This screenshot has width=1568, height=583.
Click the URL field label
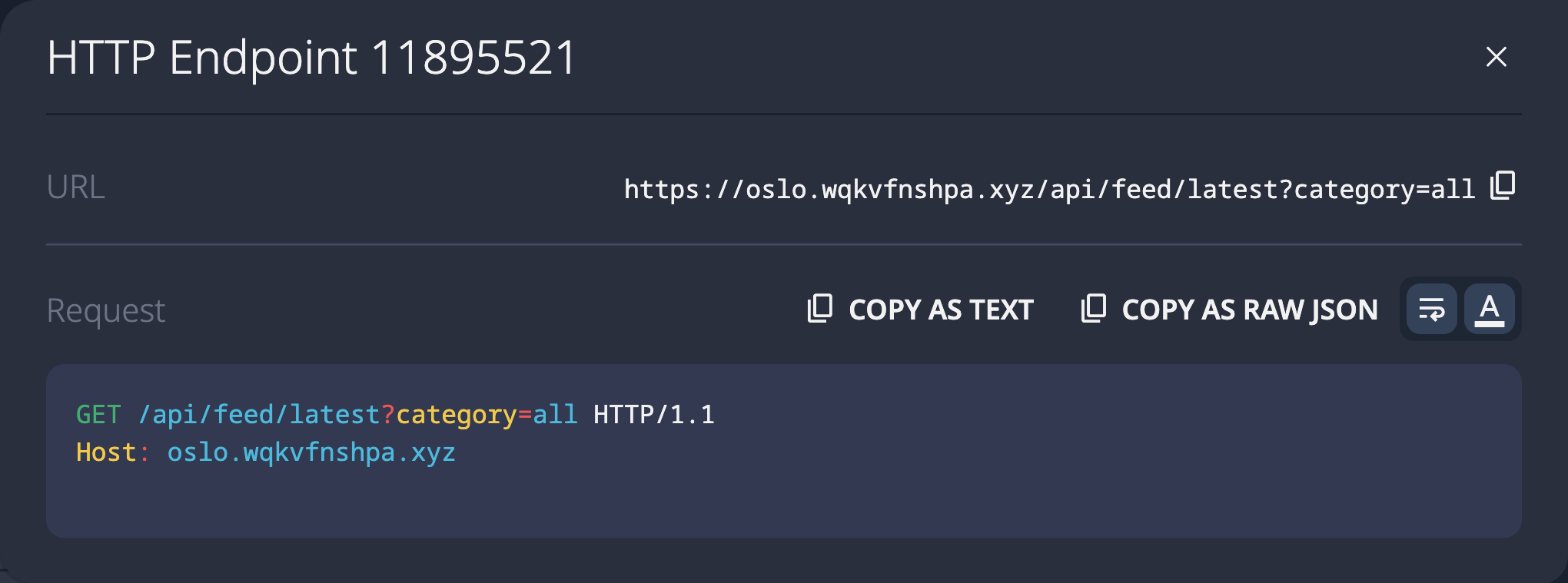tap(75, 187)
